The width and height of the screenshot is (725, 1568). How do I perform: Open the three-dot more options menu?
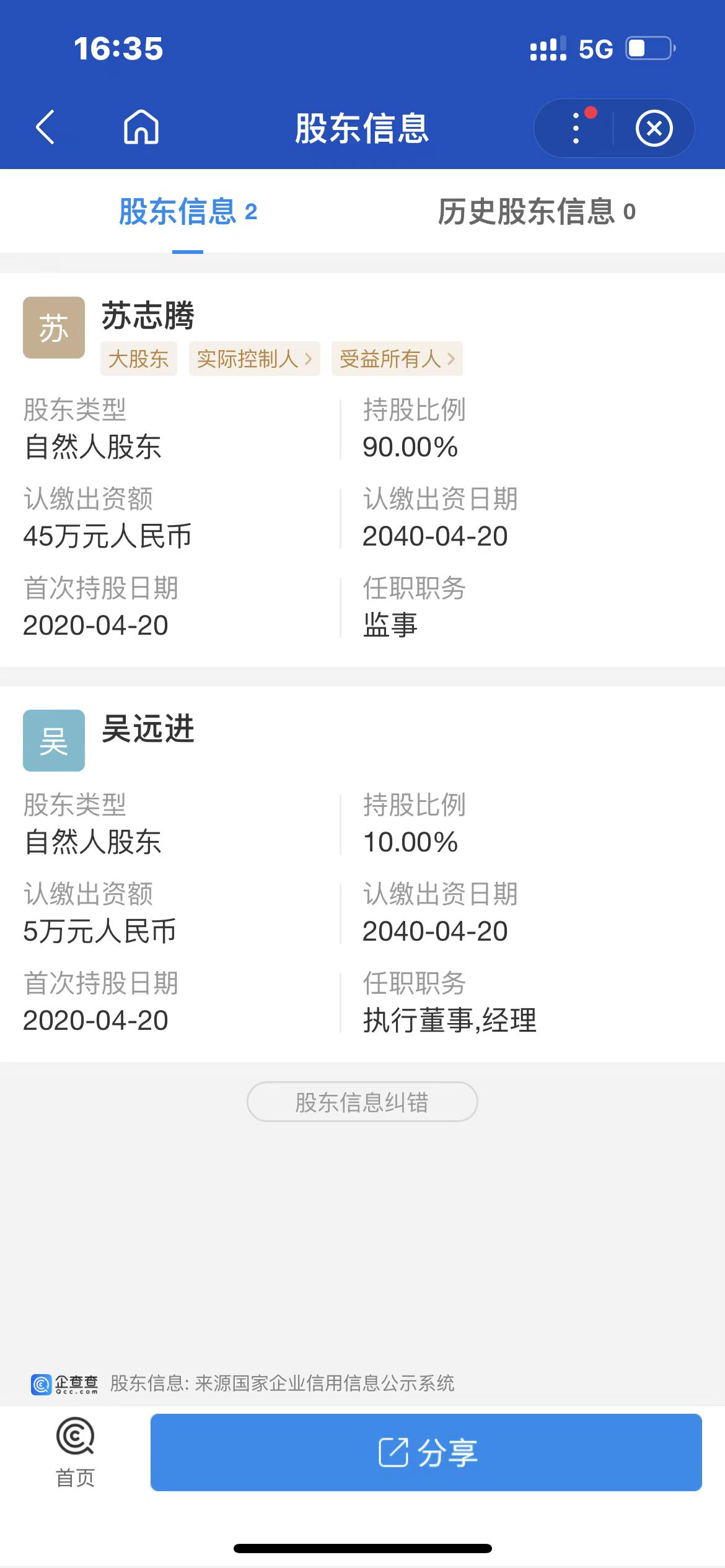click(576, 128)
